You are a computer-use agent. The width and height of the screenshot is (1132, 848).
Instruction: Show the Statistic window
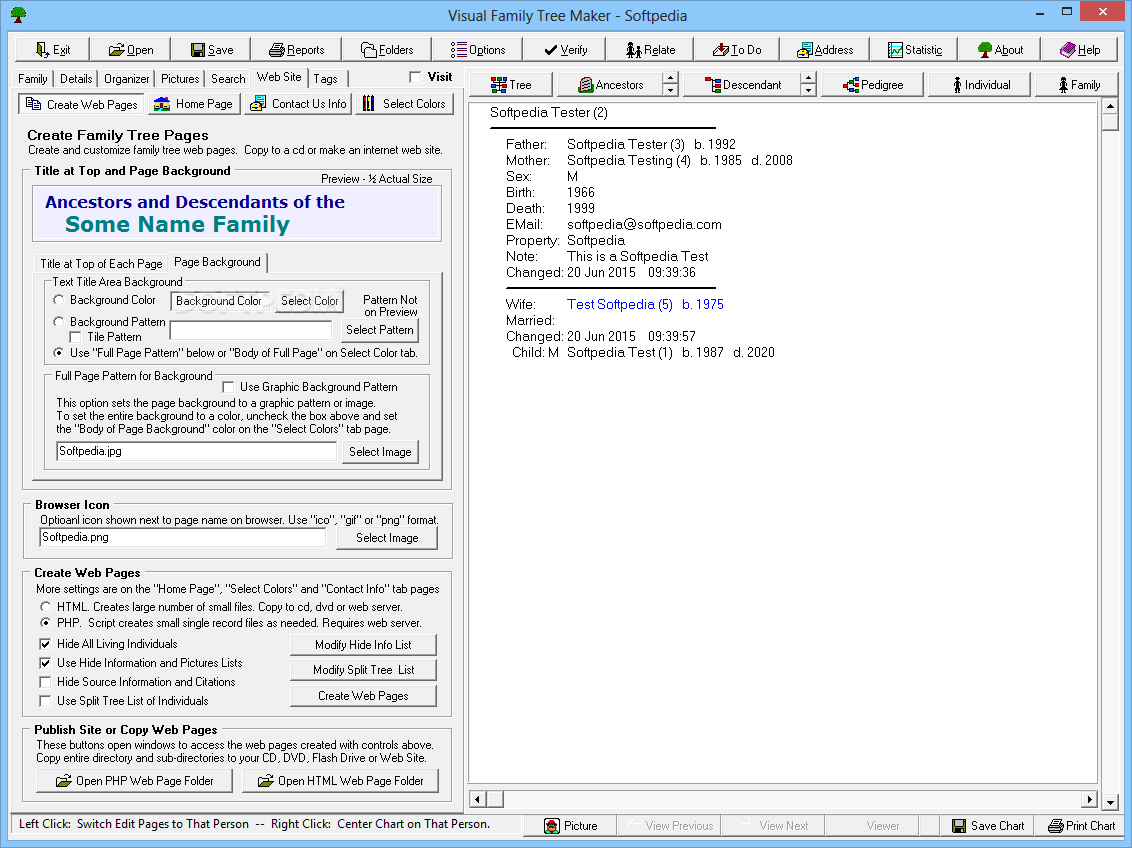pyautogui.click(x=915, y=50)
